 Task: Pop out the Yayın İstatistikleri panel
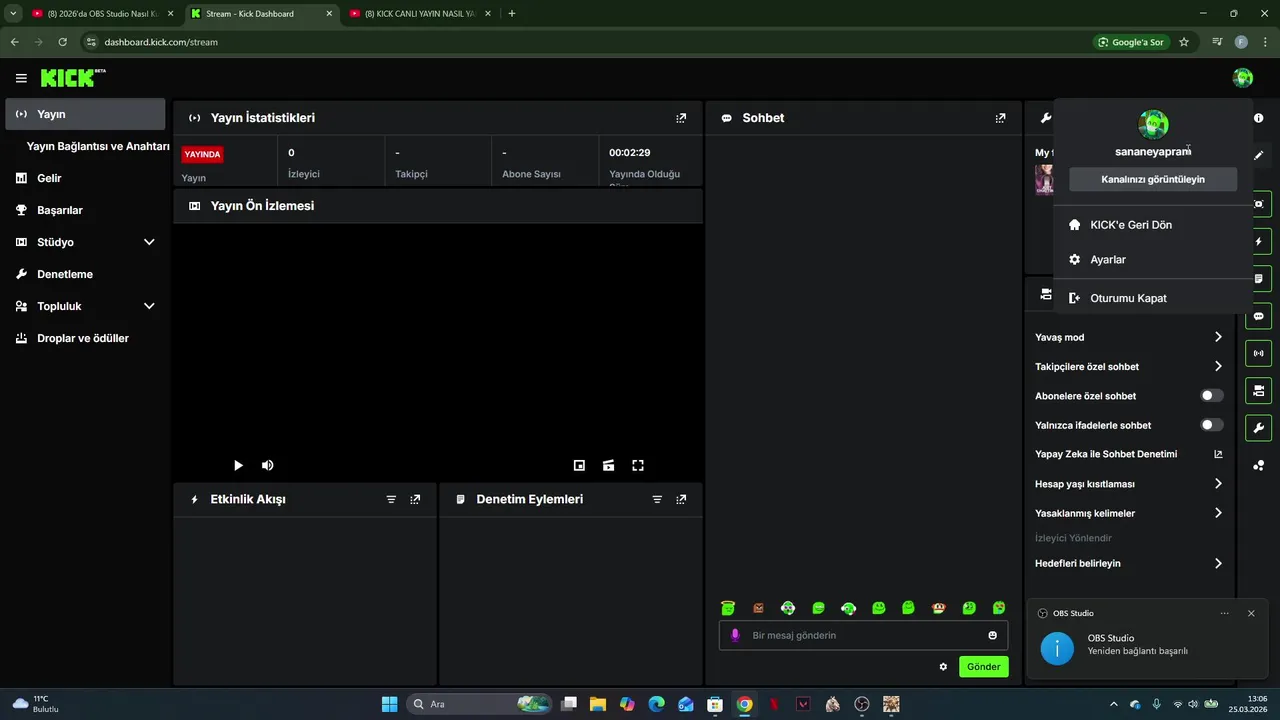681,118
